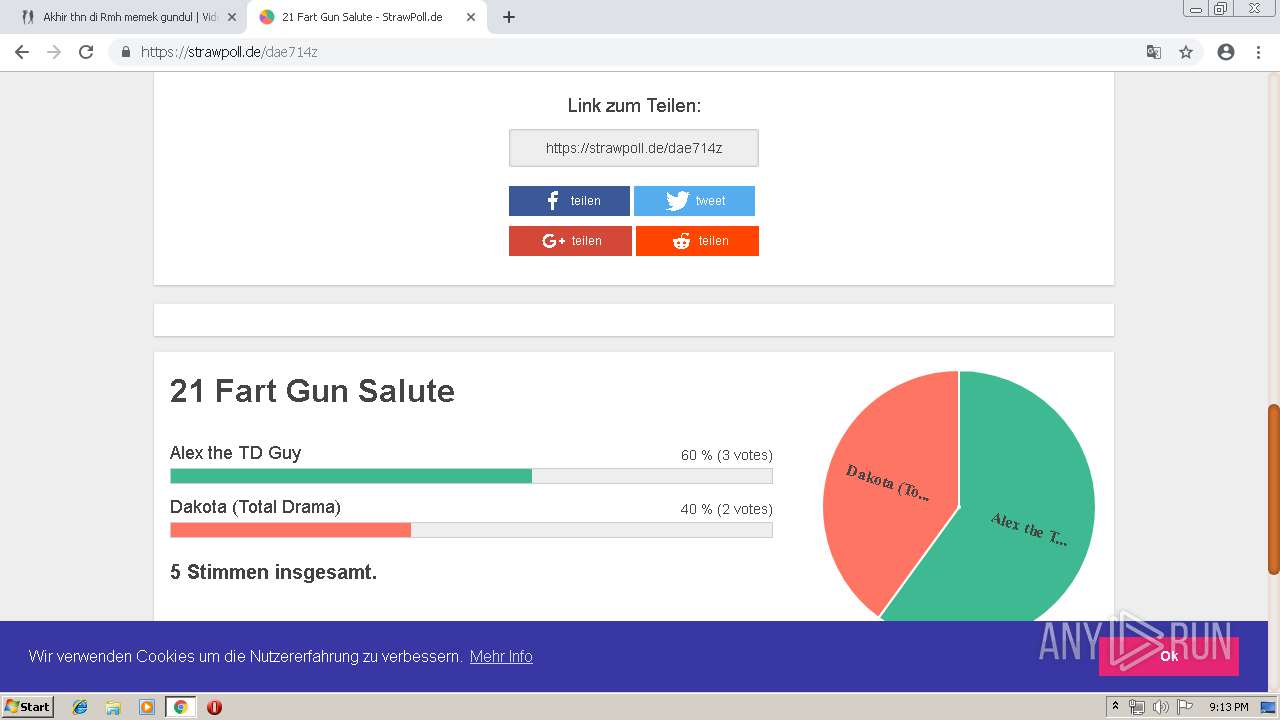Open the Mehr Info cookie link

coord(501,657)
